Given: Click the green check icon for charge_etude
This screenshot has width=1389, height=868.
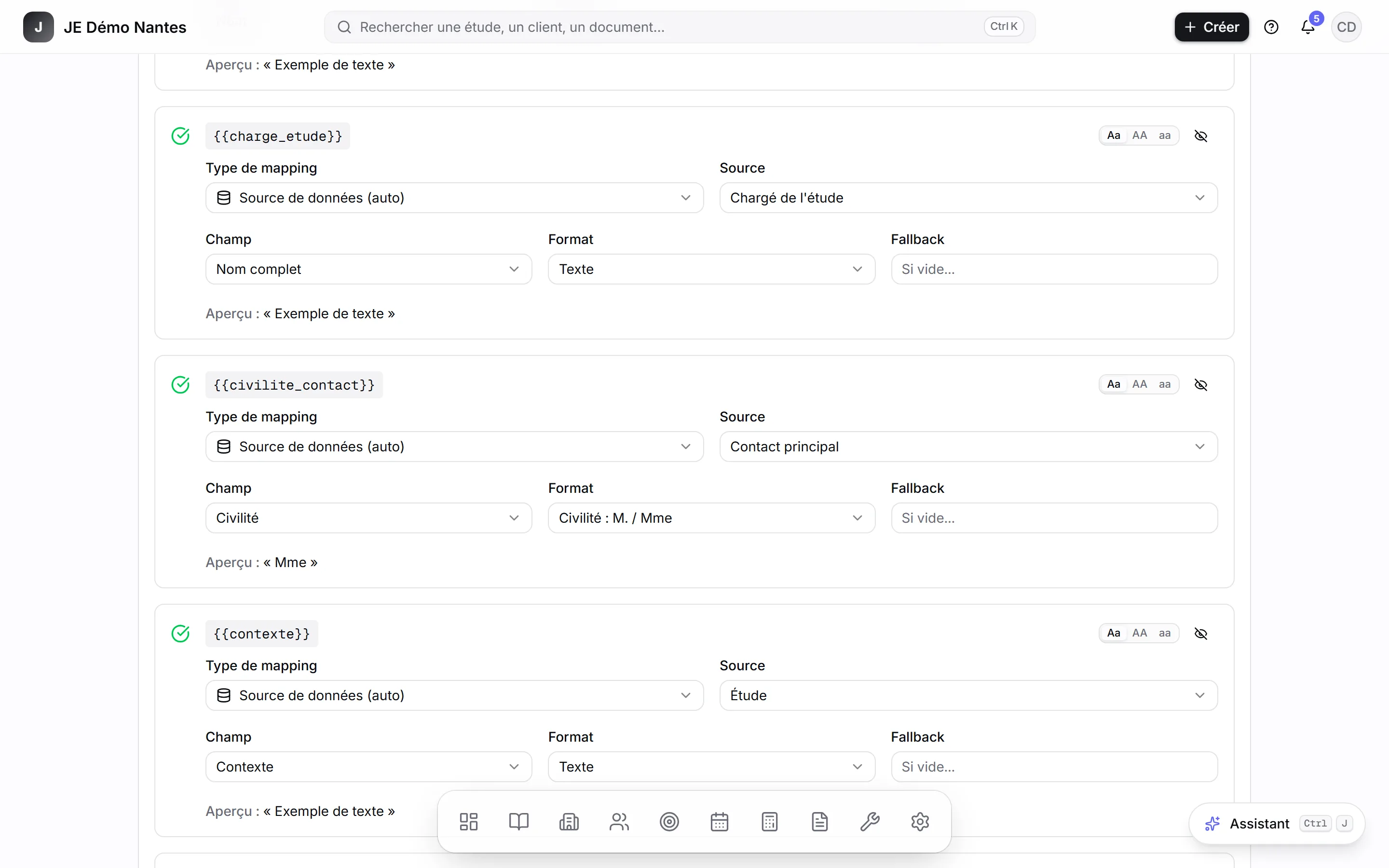Looking at the screenshot, I should [x=180, y=136].
